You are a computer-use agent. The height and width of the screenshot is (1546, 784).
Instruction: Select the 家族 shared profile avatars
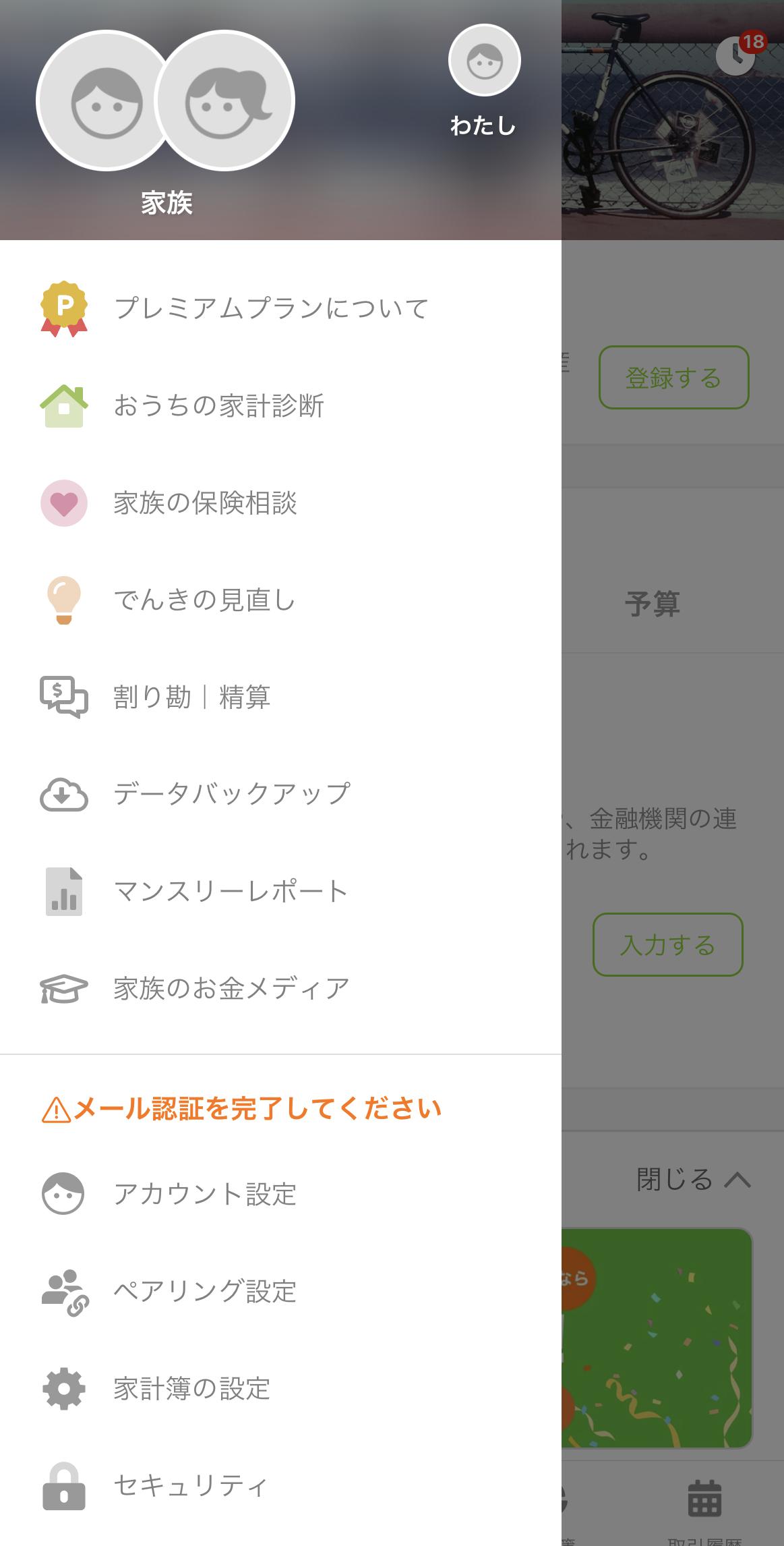166,101
